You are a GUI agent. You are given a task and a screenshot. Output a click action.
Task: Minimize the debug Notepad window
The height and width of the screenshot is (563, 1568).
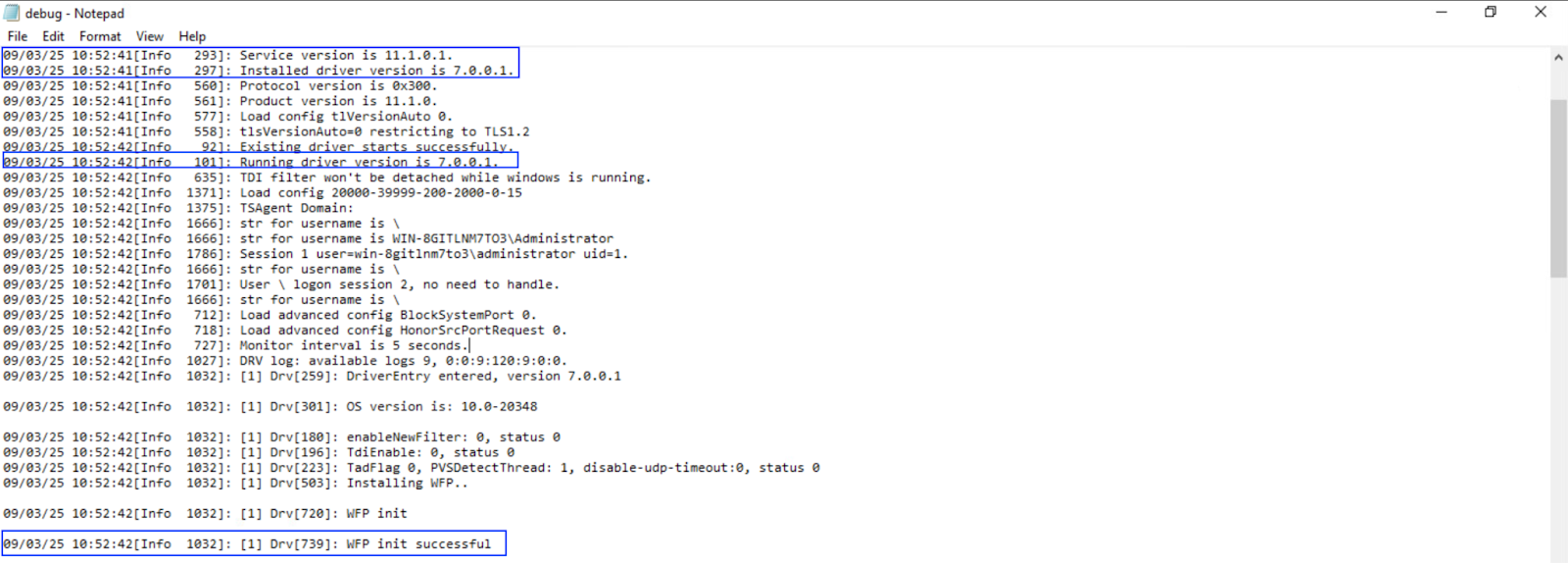(1442, 12)
